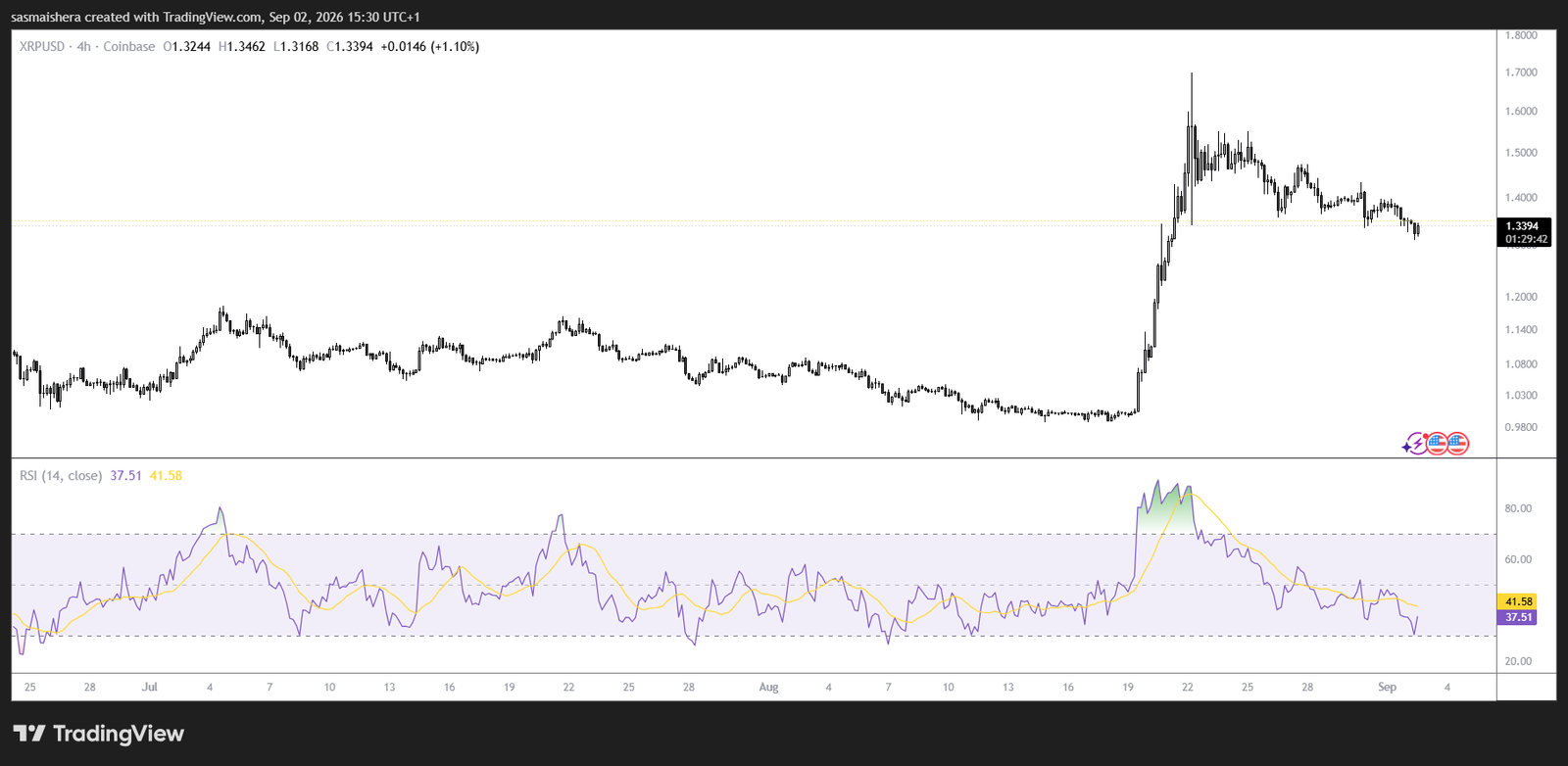1568x766 pixels.
Task: Click the 01:29:42 bar countdown timer
Action: pos(1526,239)
